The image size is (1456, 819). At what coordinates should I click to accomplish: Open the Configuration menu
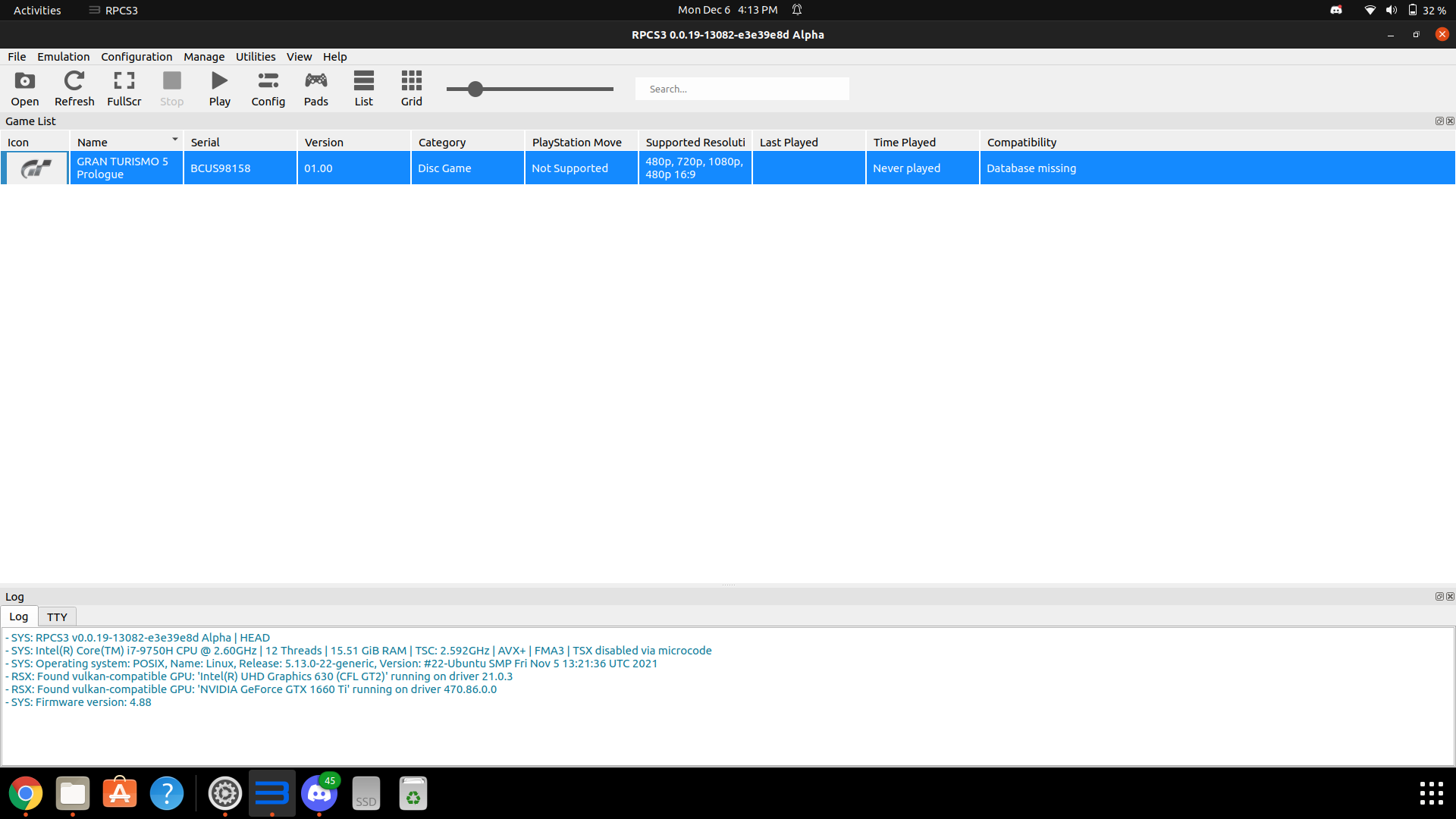coord(136,56)
